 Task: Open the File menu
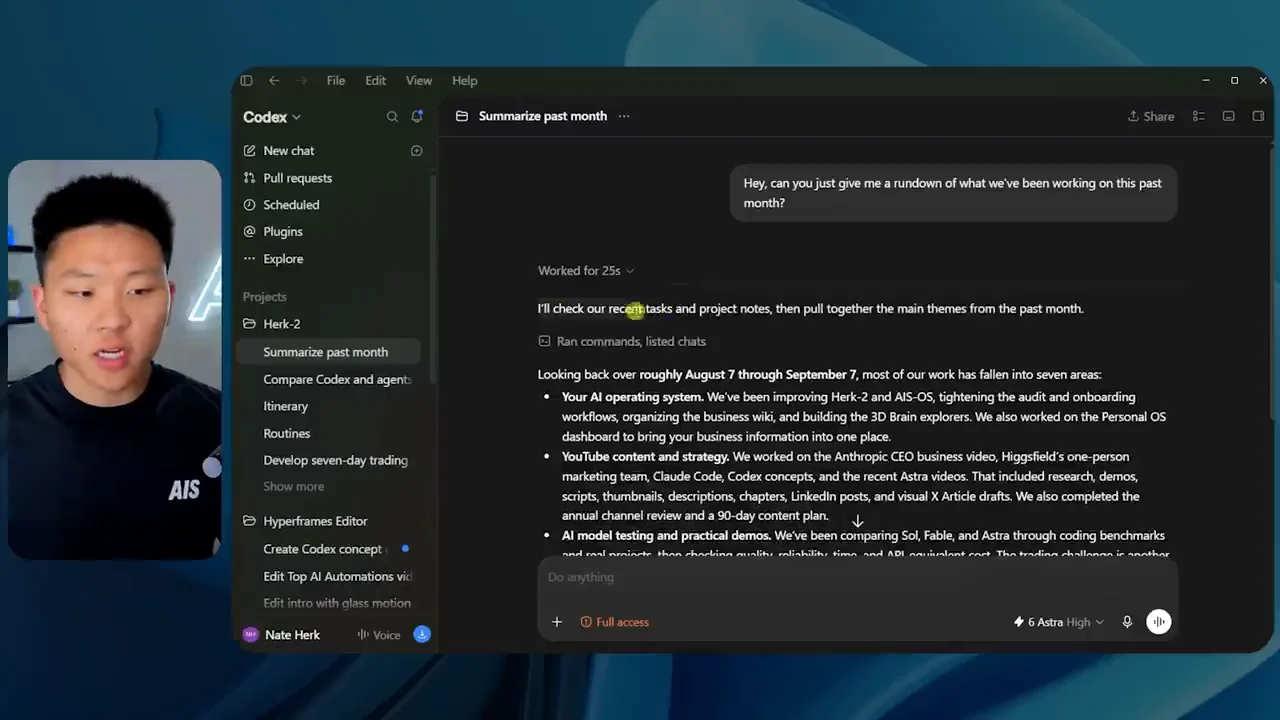[336, 81]
